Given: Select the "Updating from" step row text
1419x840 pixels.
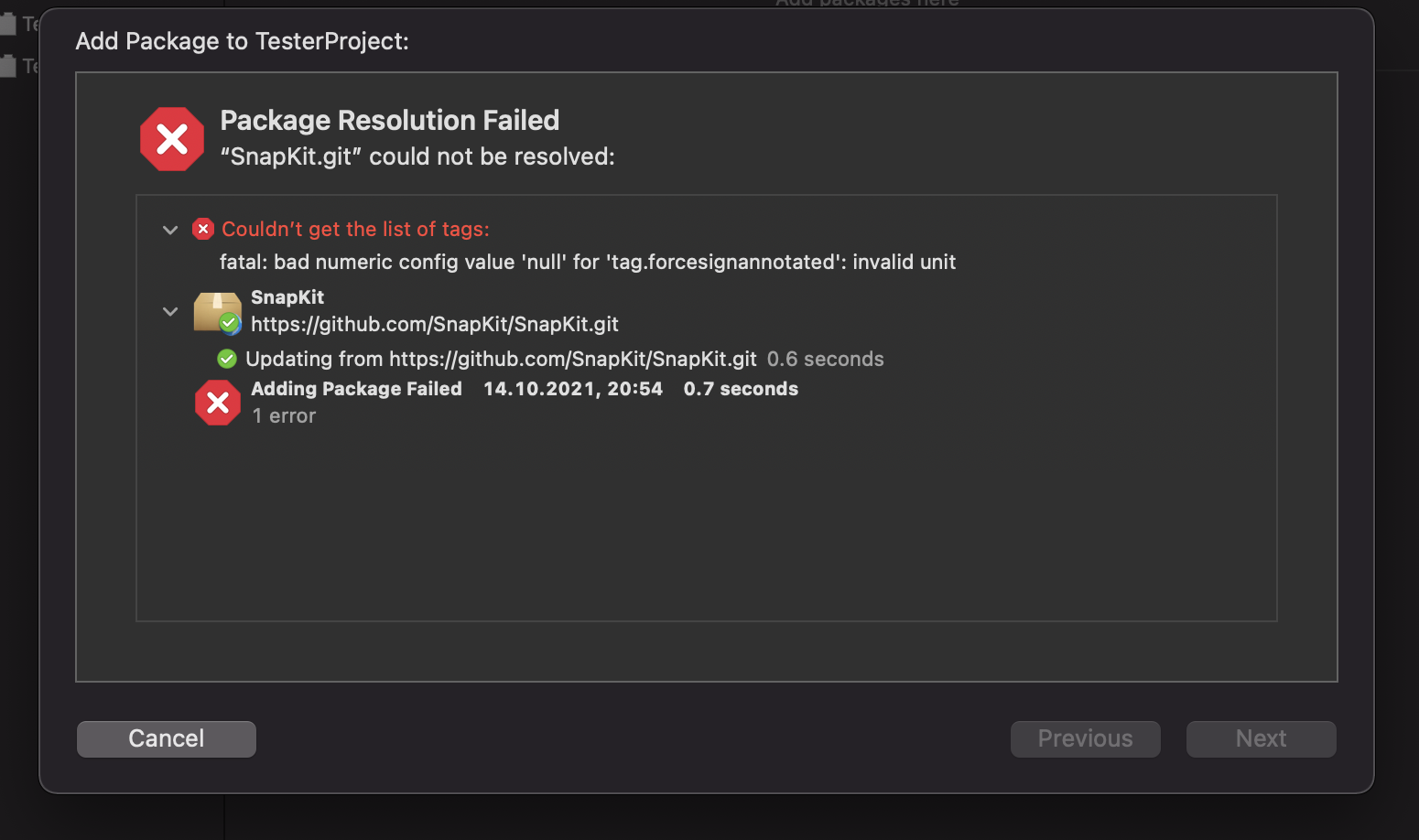Looking at the screenshot, I should point(501,359).
